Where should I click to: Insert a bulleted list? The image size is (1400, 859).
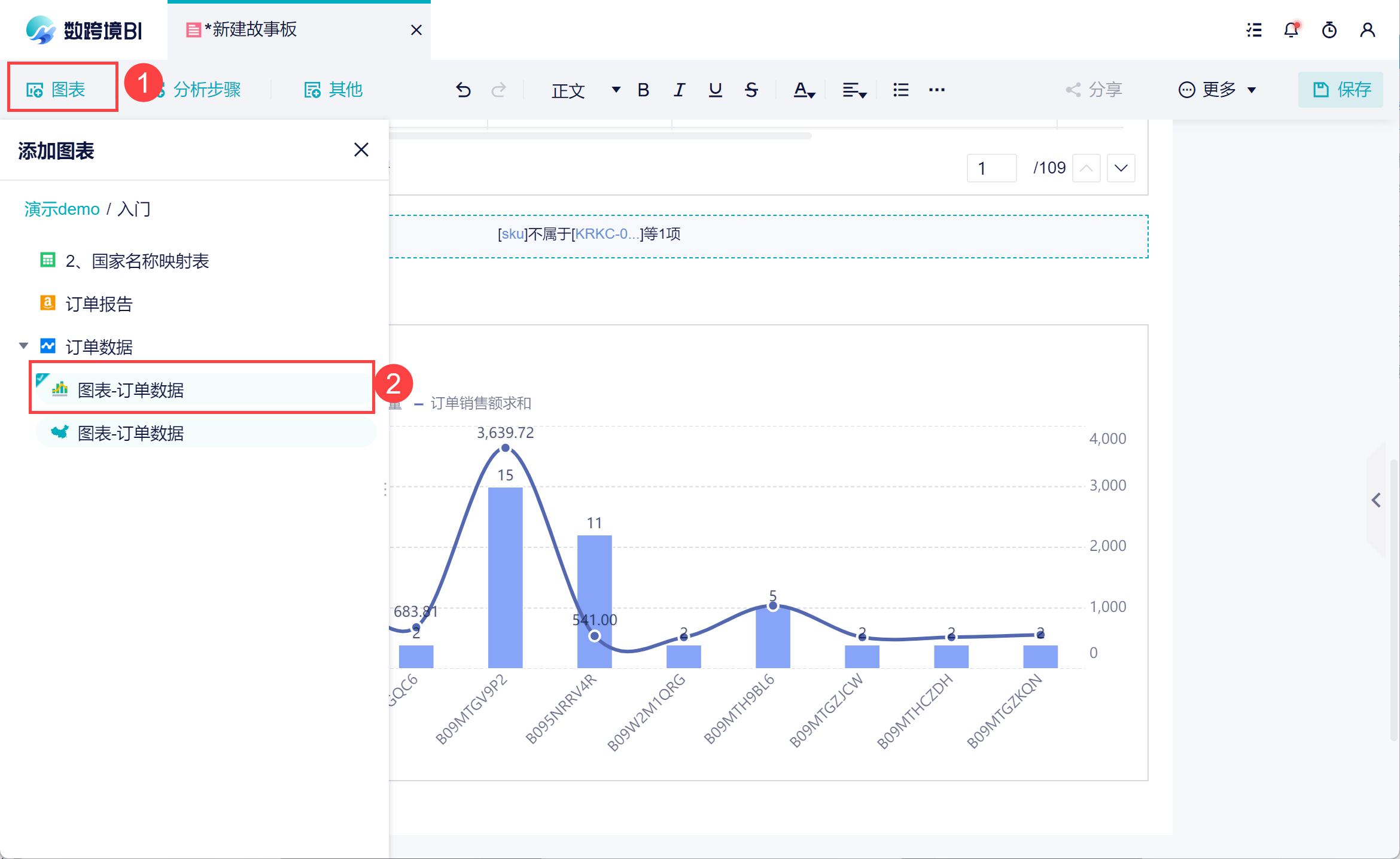pyautogui.click(x=900, y=90)
